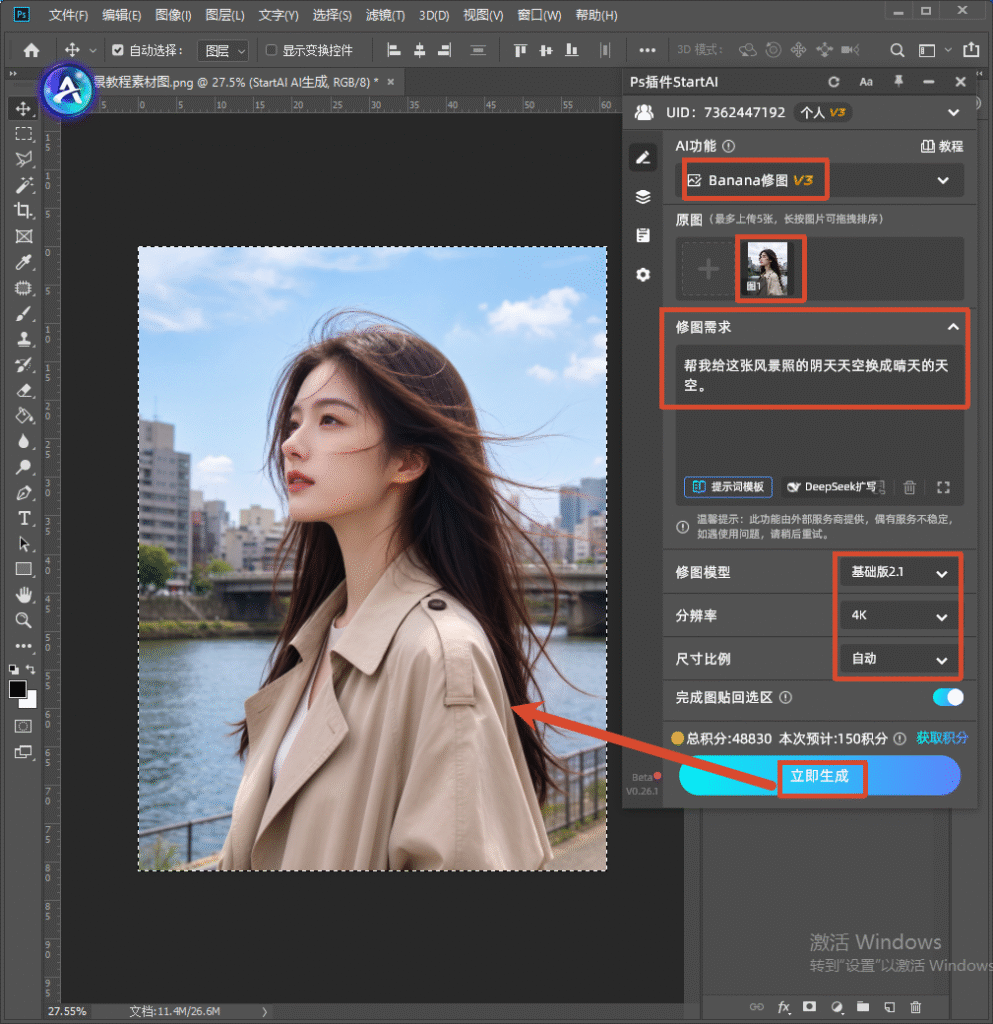Create a new layer in Layers panel
The image size is (993, 1024).
[x=889, y=1006]
